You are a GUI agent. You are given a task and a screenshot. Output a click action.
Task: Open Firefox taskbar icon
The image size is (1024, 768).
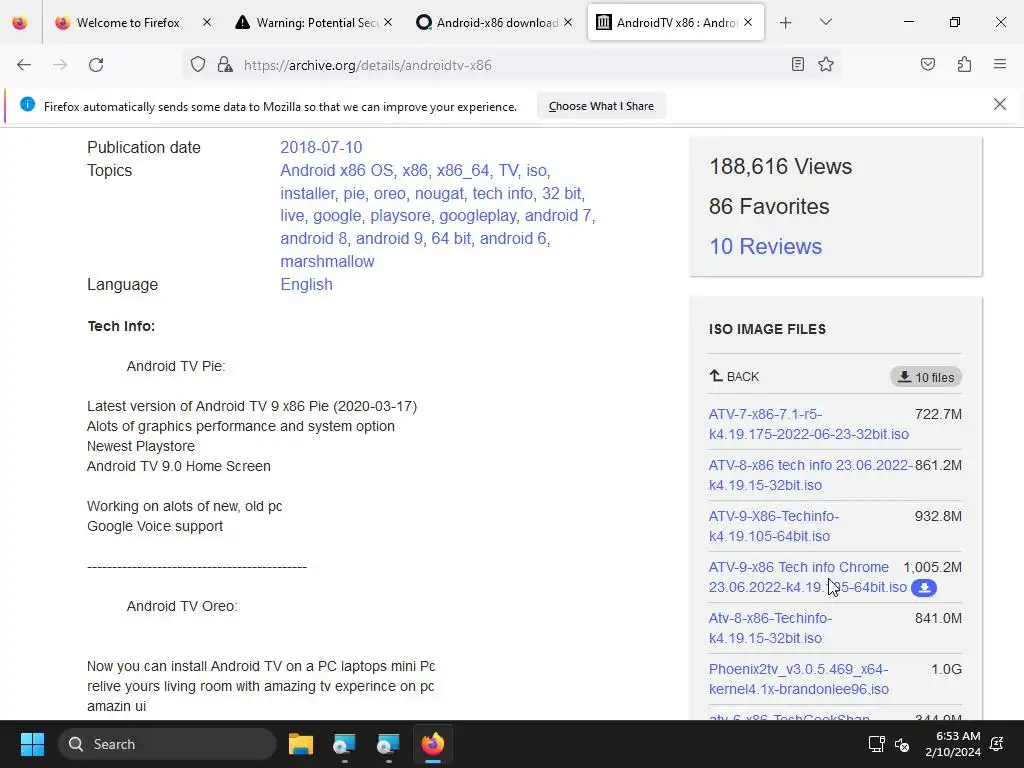click(x=432, y=744)
